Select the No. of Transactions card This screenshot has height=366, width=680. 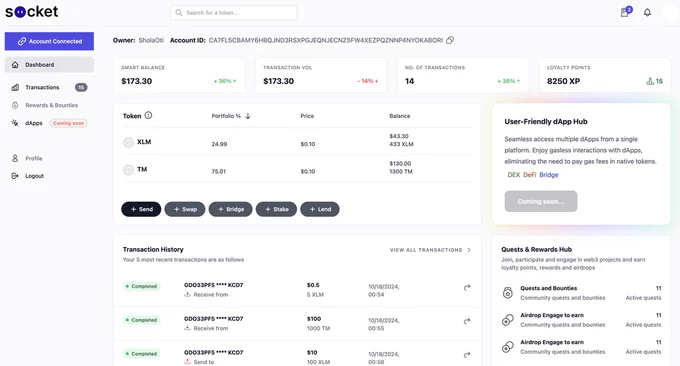(463, 75)
